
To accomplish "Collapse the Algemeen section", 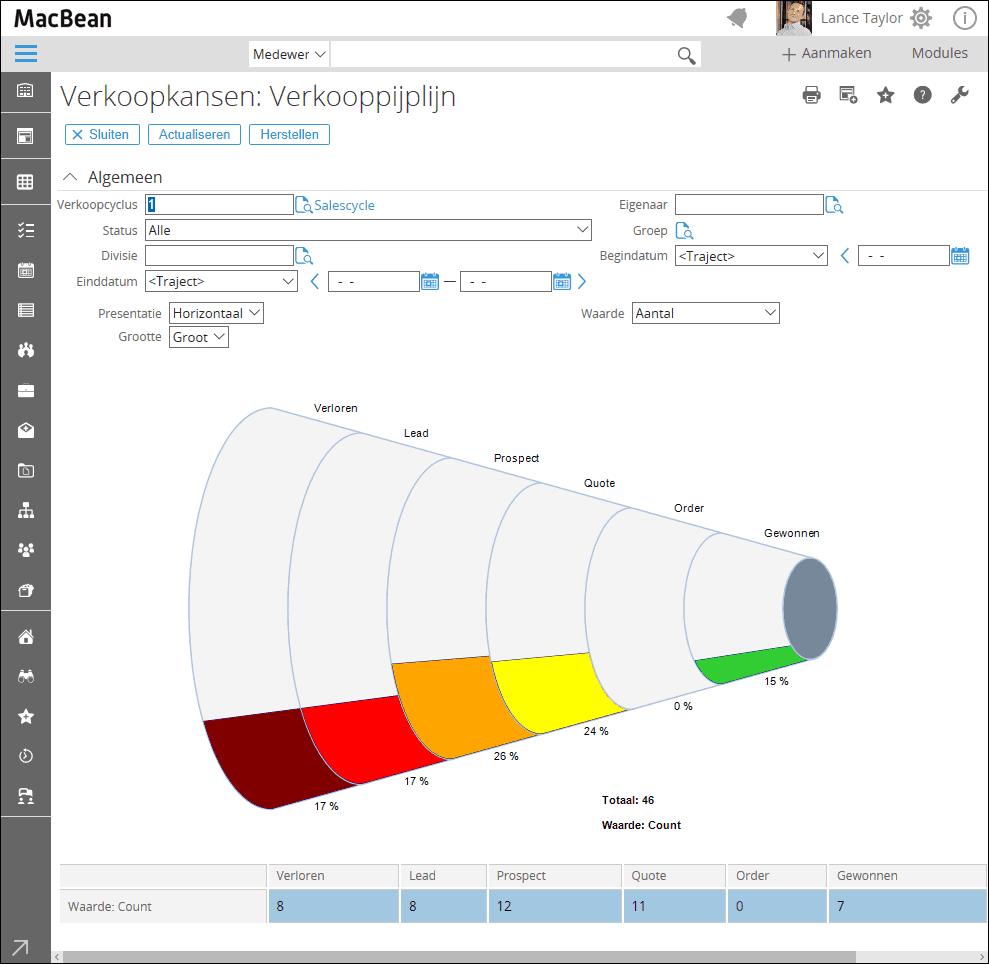I will point(70,177).
